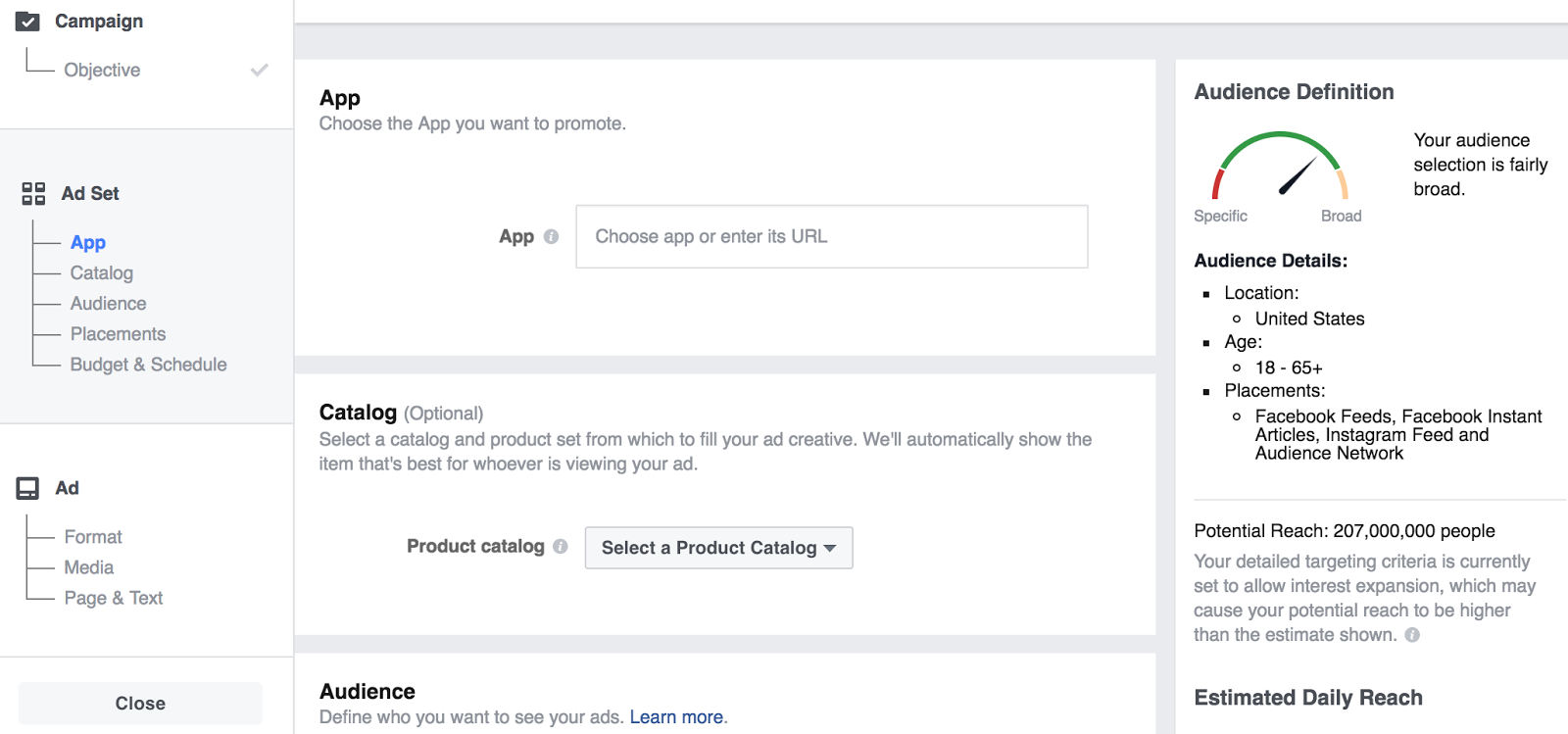Open Select a Product Catalog dropdown
This screenshot has width=1568, height=734.
click(718, 548)
